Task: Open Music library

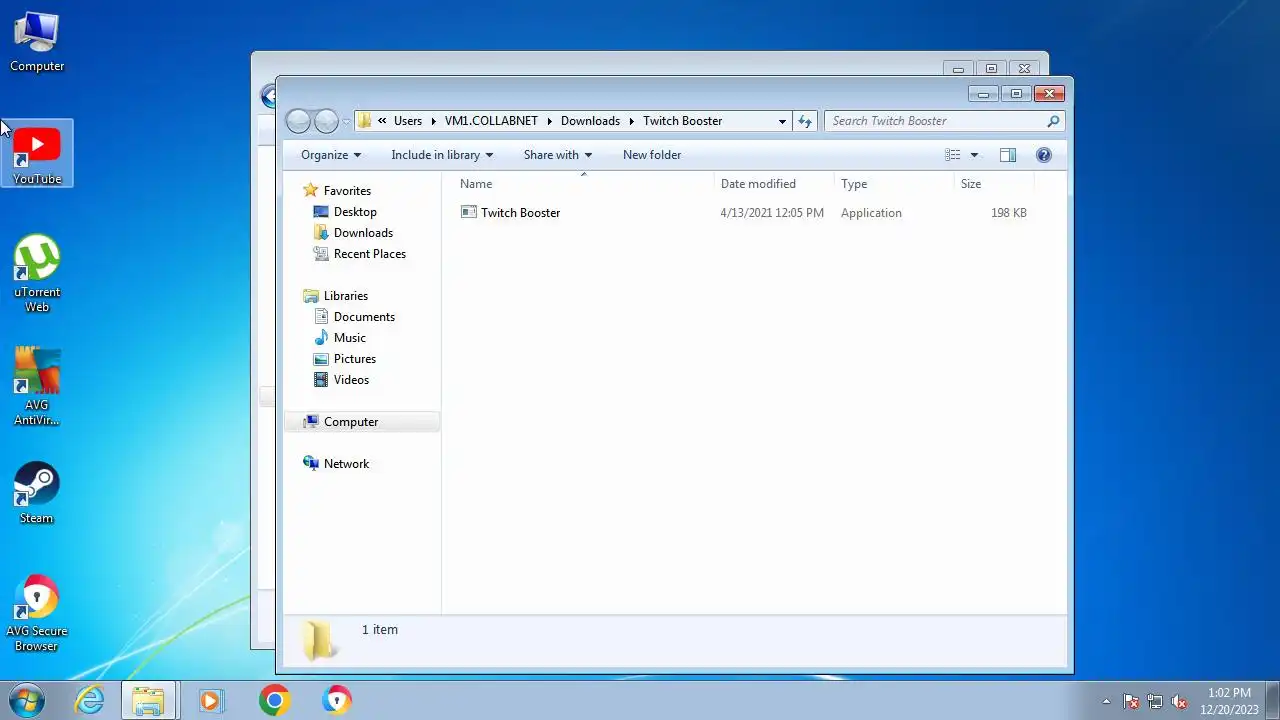Action: 349,338
